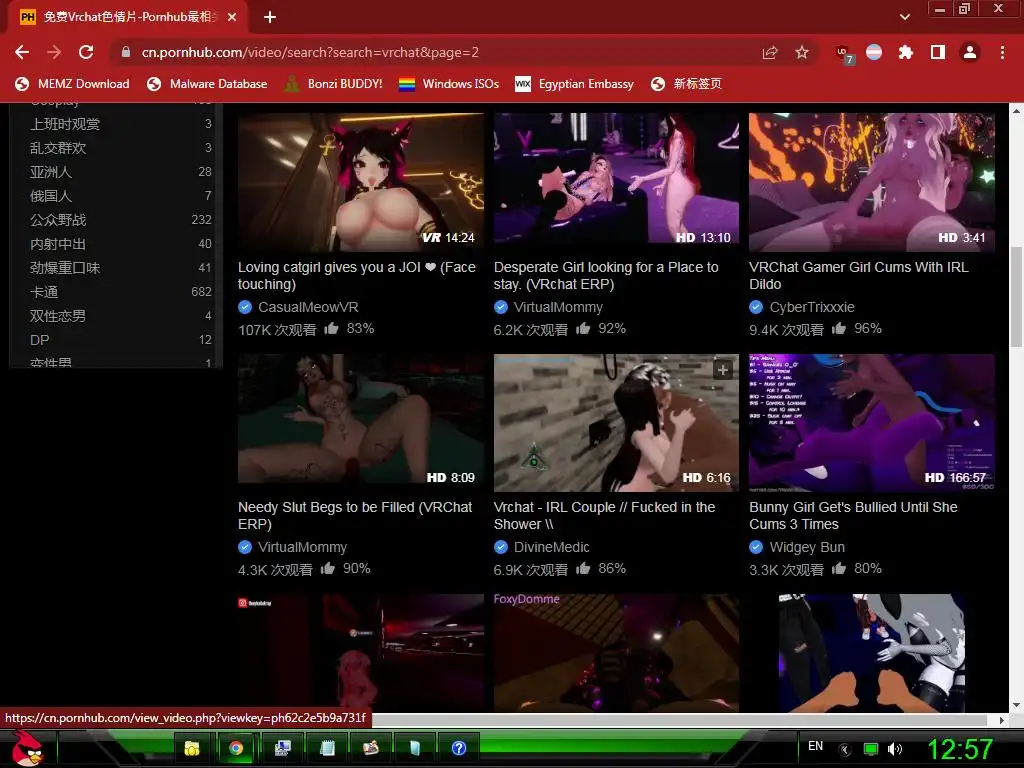Viewport: 1024px width, 768px height.
Task: Open the Widgey Bun uploader profile
Action: pos(807,547)
